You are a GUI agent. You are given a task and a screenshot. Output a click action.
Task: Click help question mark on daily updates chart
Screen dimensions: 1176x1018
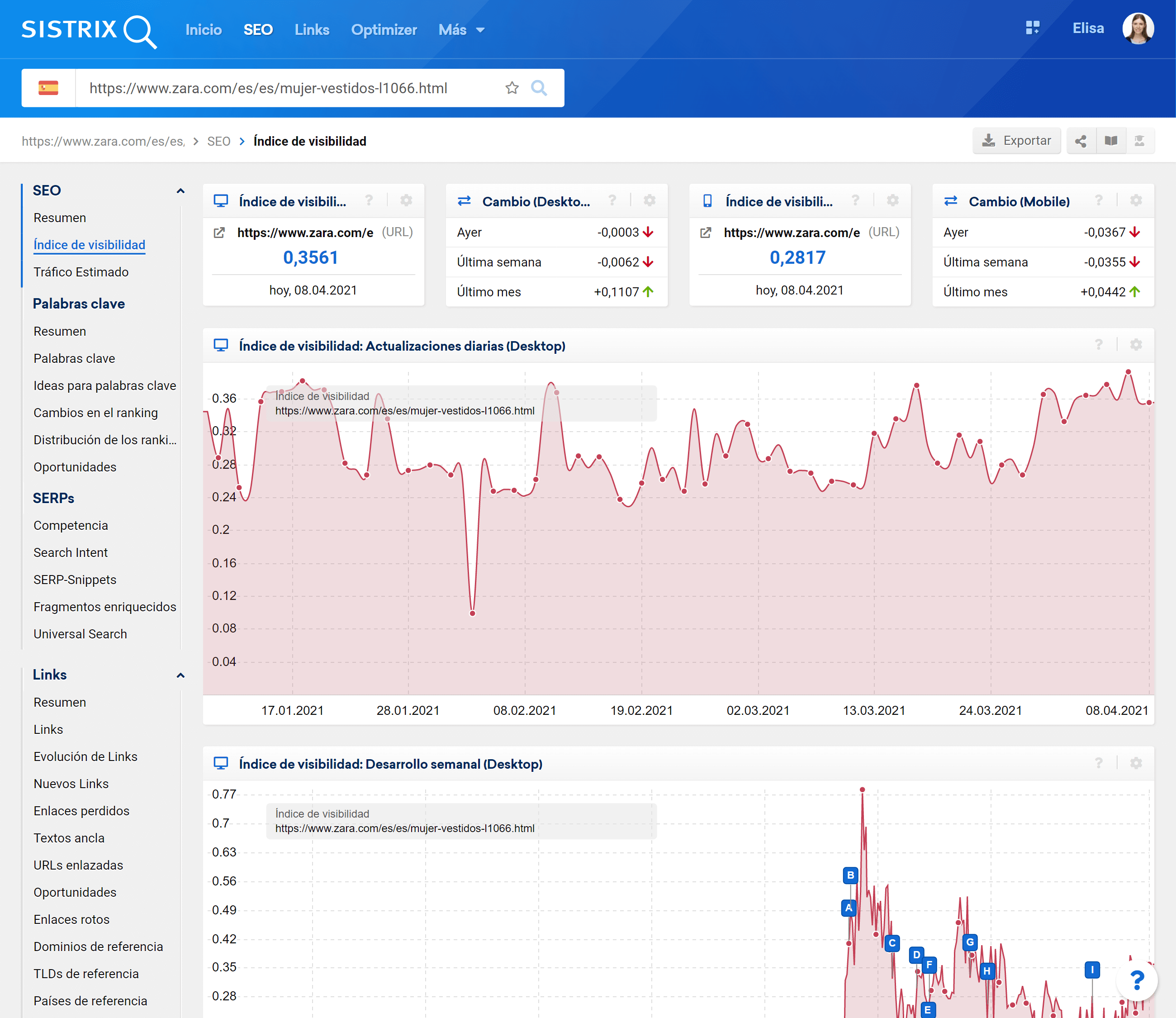tap(1099, 345)
